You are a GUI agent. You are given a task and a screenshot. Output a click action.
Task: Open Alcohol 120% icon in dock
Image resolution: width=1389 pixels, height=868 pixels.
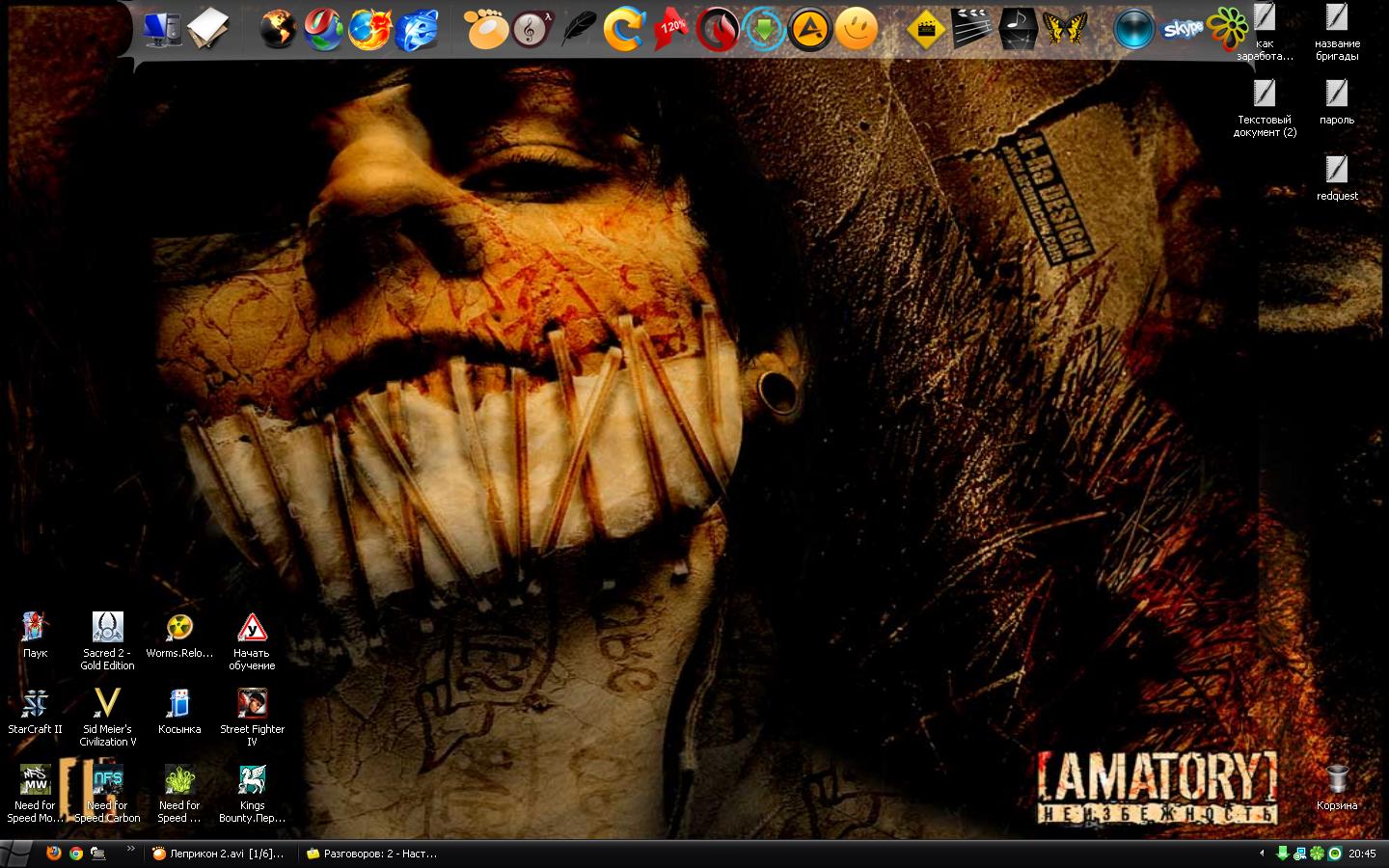671,29
